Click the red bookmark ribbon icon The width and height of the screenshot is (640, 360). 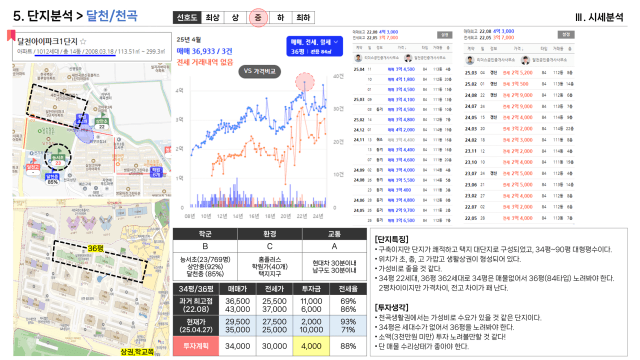11,36
